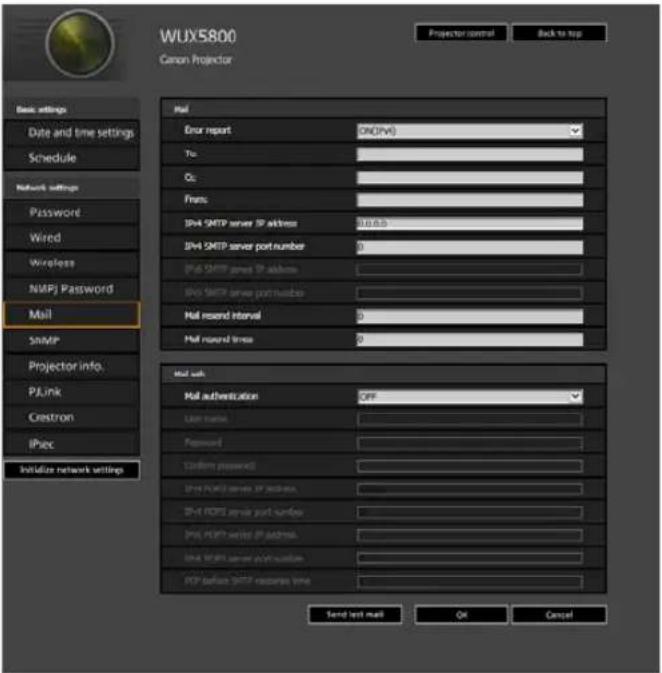Image resolution: width=662 pixels, height=673 pixels.
Task: Open the Schedule settings page
Action: (x=71, y=158)
